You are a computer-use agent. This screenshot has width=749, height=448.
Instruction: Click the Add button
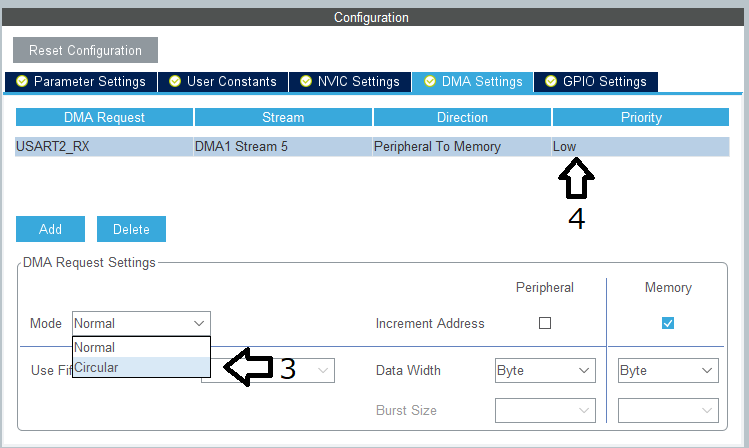pyautogui.click(x=51, y=229)
